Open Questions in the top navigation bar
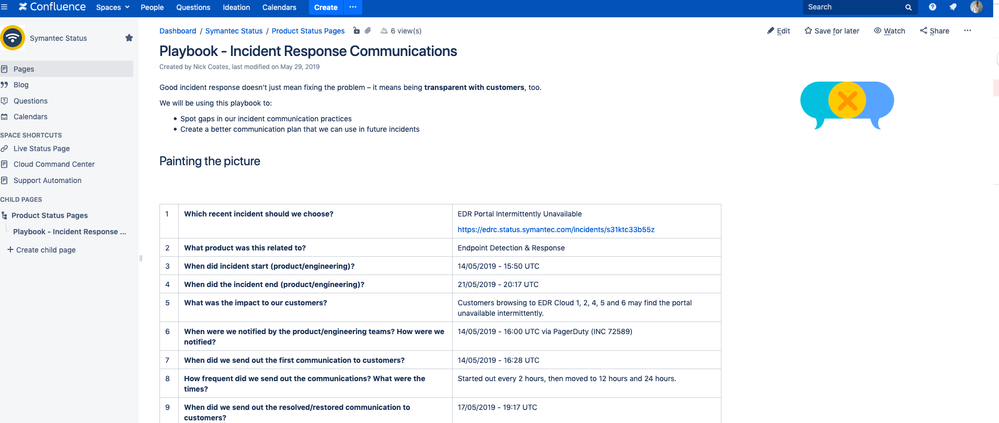 [x=193, y=8]
